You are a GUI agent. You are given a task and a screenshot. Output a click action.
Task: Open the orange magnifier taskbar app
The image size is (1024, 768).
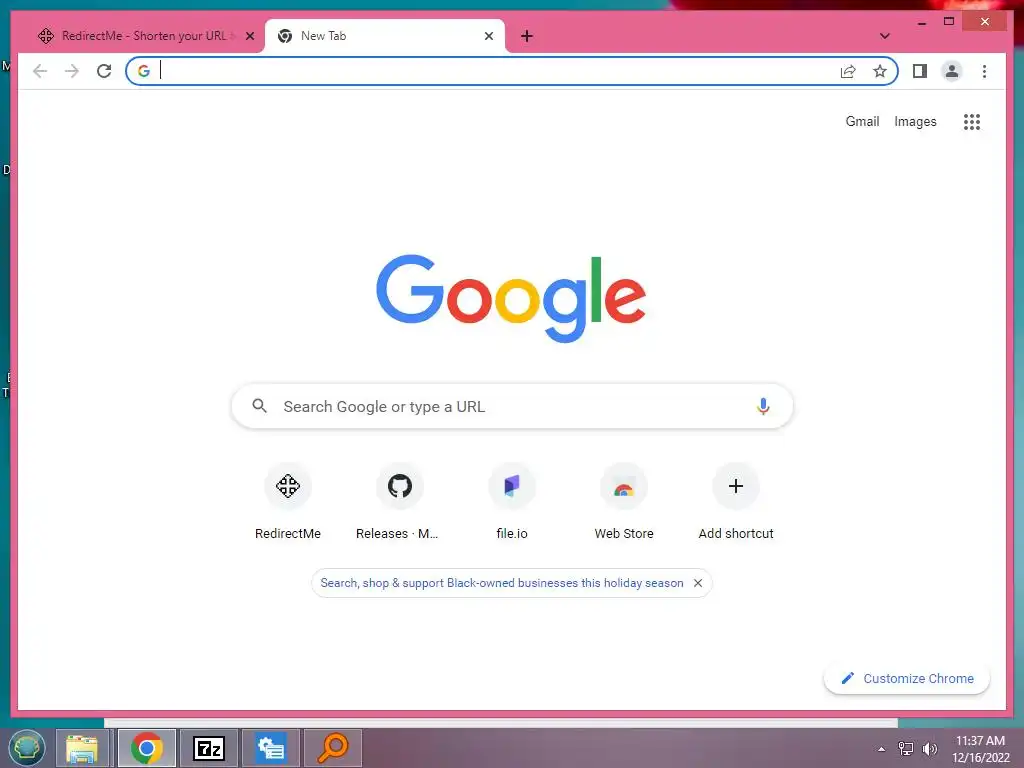pyautogui.click(x=332, y=748)
